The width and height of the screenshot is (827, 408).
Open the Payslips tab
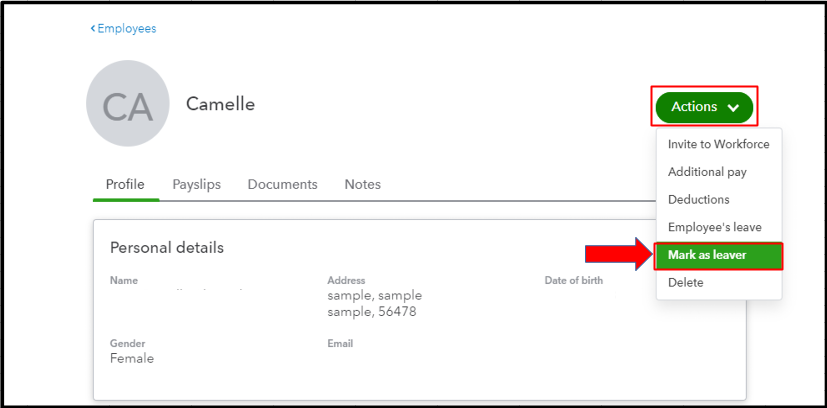coord(197,184)
